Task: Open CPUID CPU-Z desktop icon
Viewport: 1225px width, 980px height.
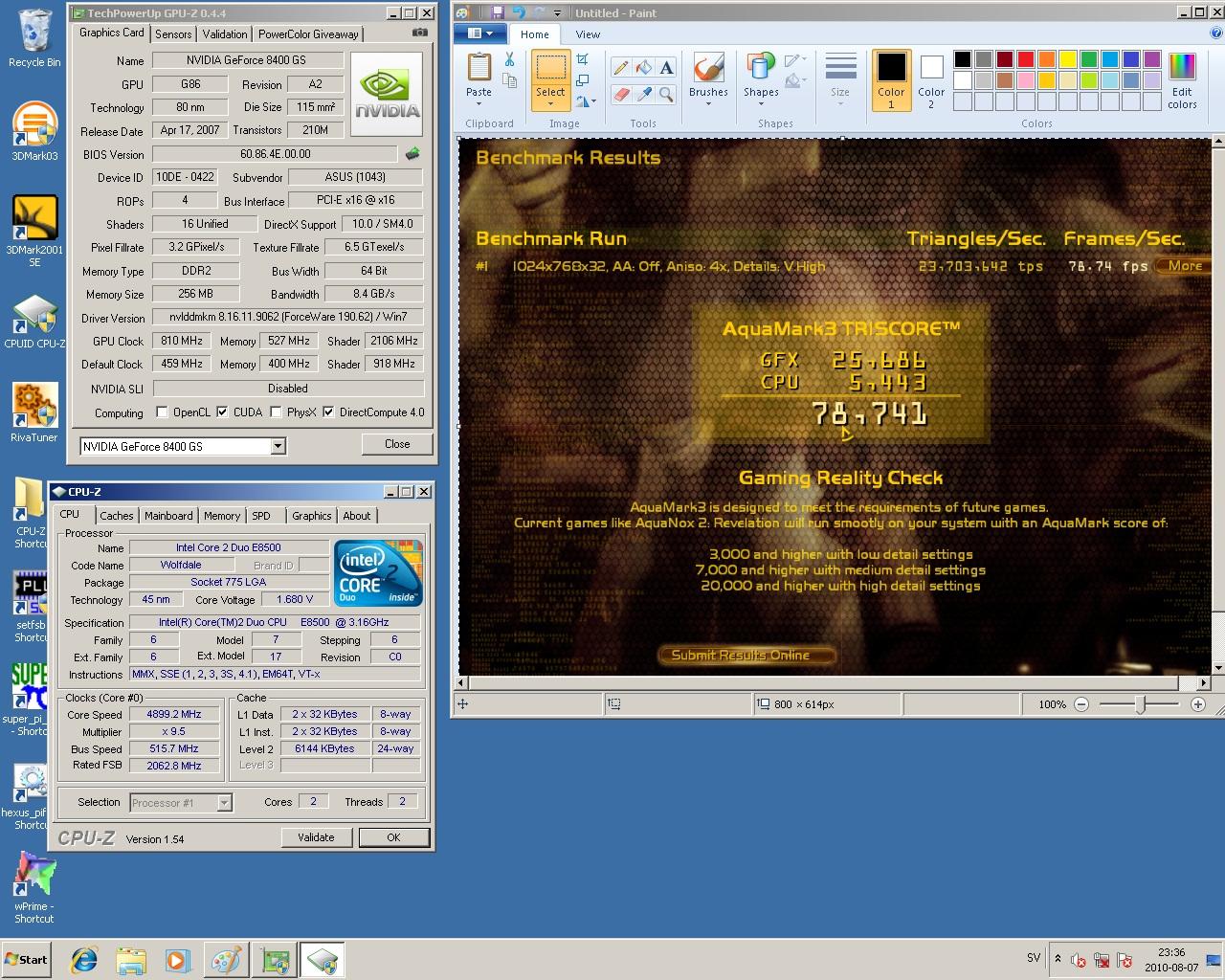Action: click(x=34, y=321)
